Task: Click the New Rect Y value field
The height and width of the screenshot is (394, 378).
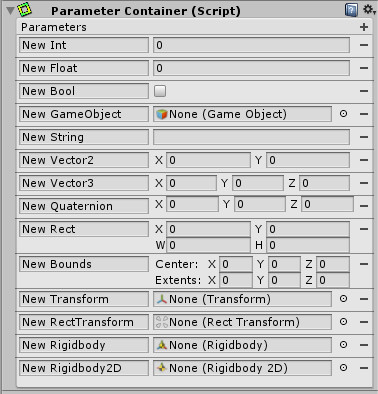Action: tap(308, 229)
